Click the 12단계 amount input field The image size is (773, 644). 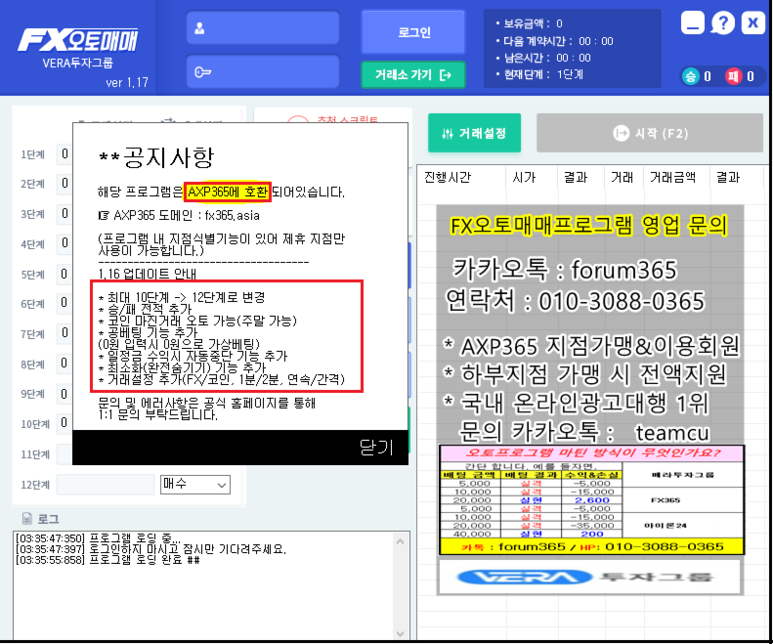(x=105, y=485)
